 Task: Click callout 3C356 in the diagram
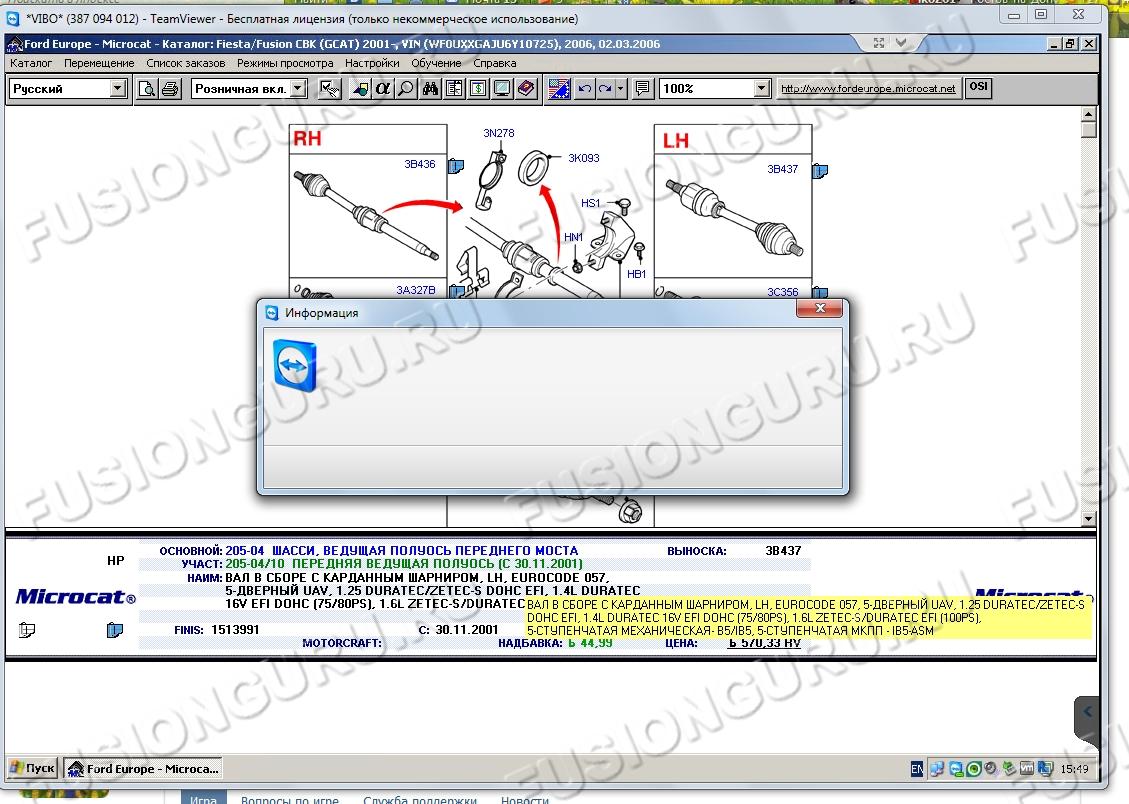(x=782, y=292)
